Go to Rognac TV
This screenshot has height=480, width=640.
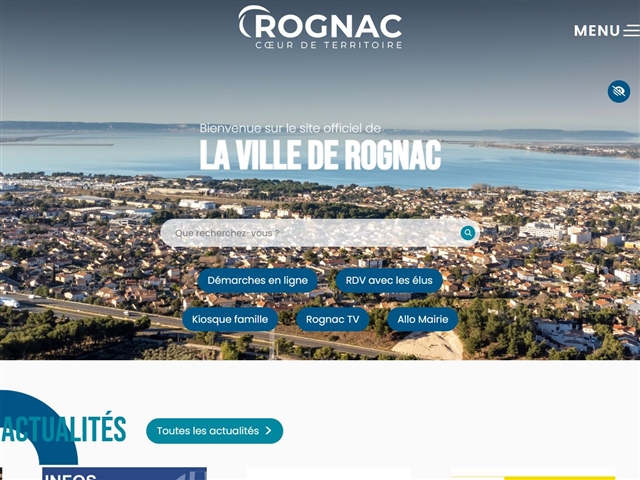click(x=332, y=319)
